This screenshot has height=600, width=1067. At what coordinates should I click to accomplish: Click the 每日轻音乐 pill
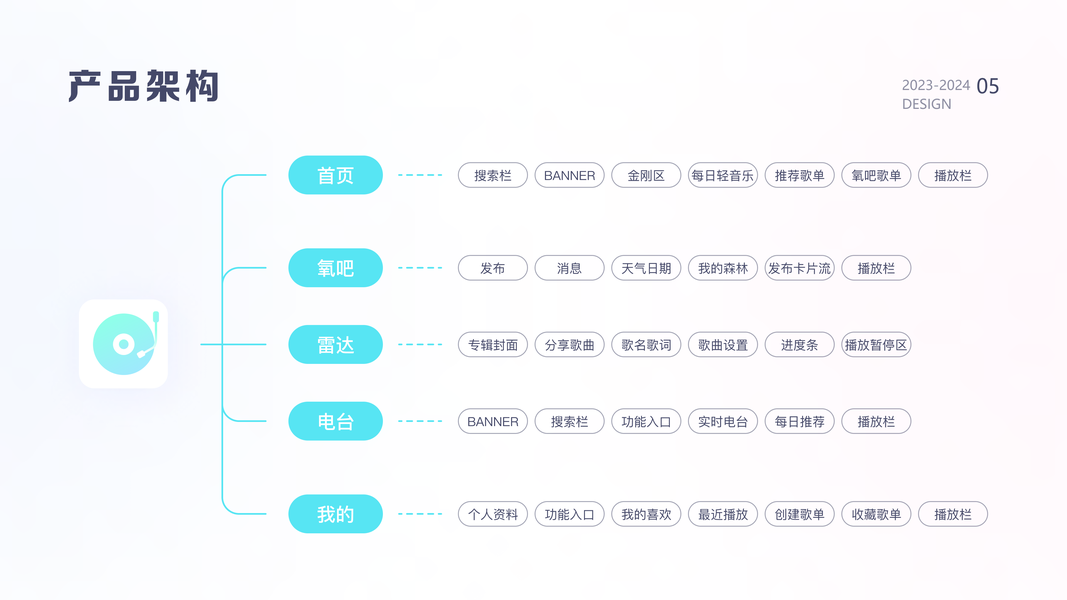click(722, 175)
